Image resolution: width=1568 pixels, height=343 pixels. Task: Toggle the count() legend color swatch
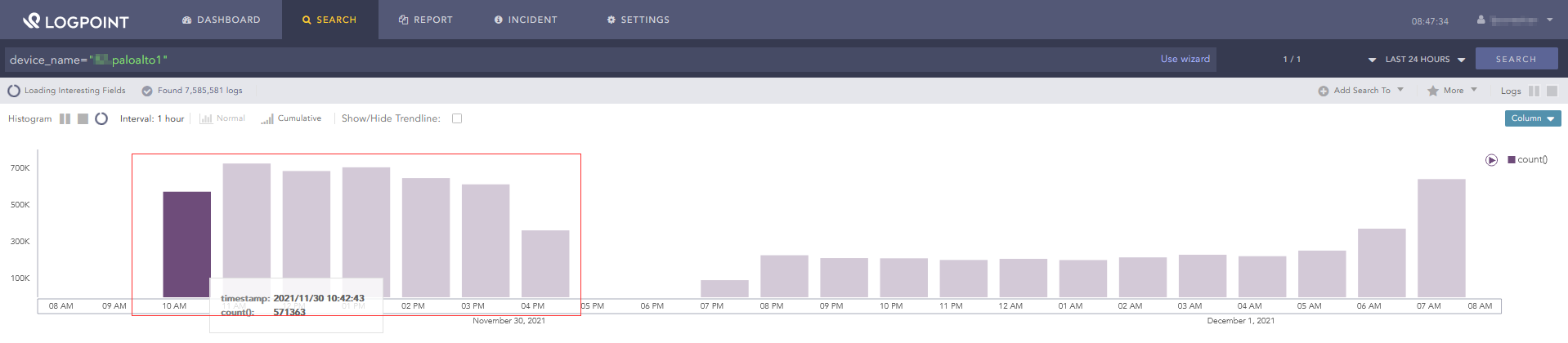[1512, 160]
